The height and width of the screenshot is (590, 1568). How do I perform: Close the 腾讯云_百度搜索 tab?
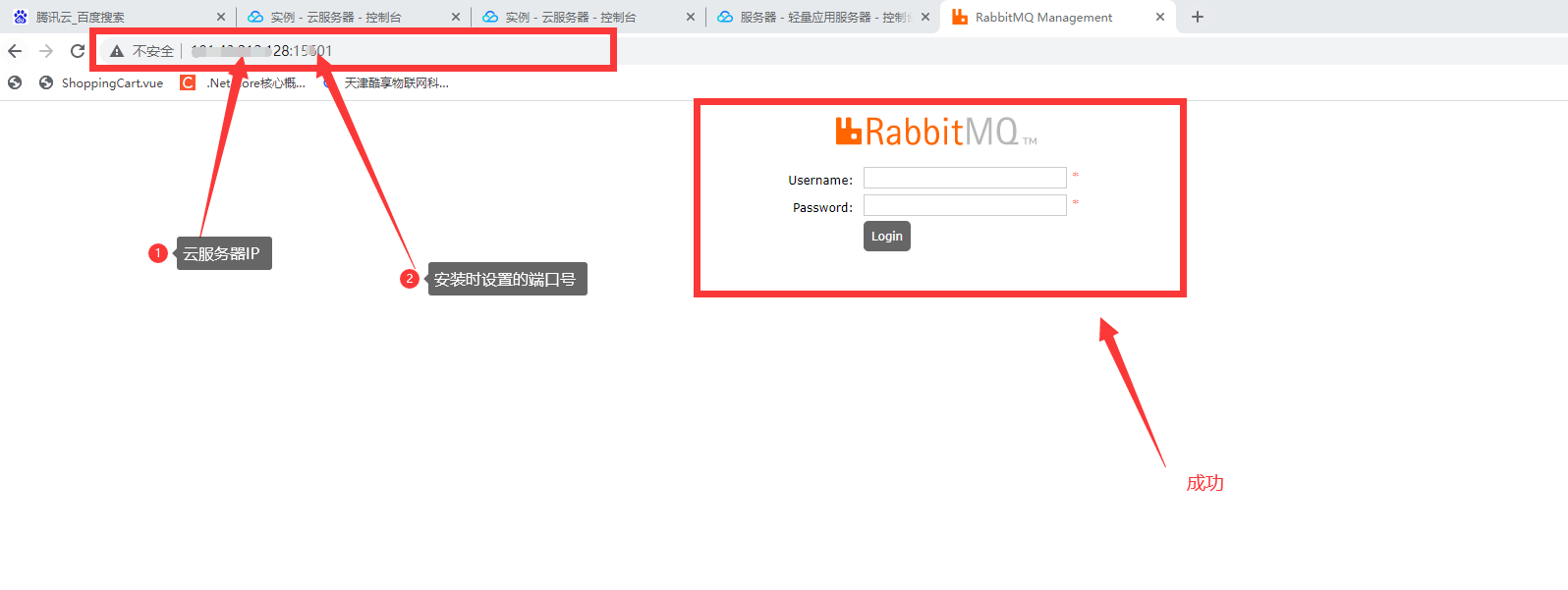coord(220,17)
